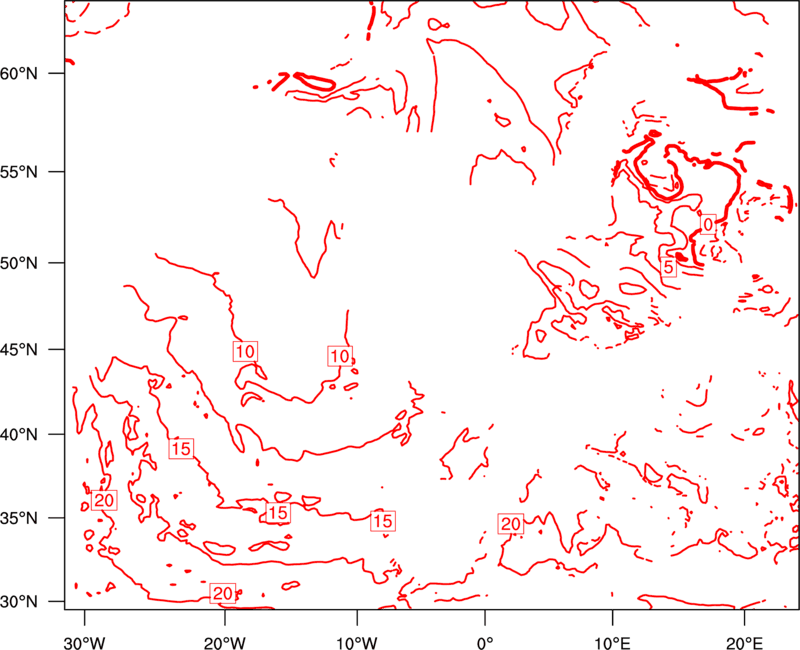
Task: Click the contour label 0
Action: tap(708, 224)
